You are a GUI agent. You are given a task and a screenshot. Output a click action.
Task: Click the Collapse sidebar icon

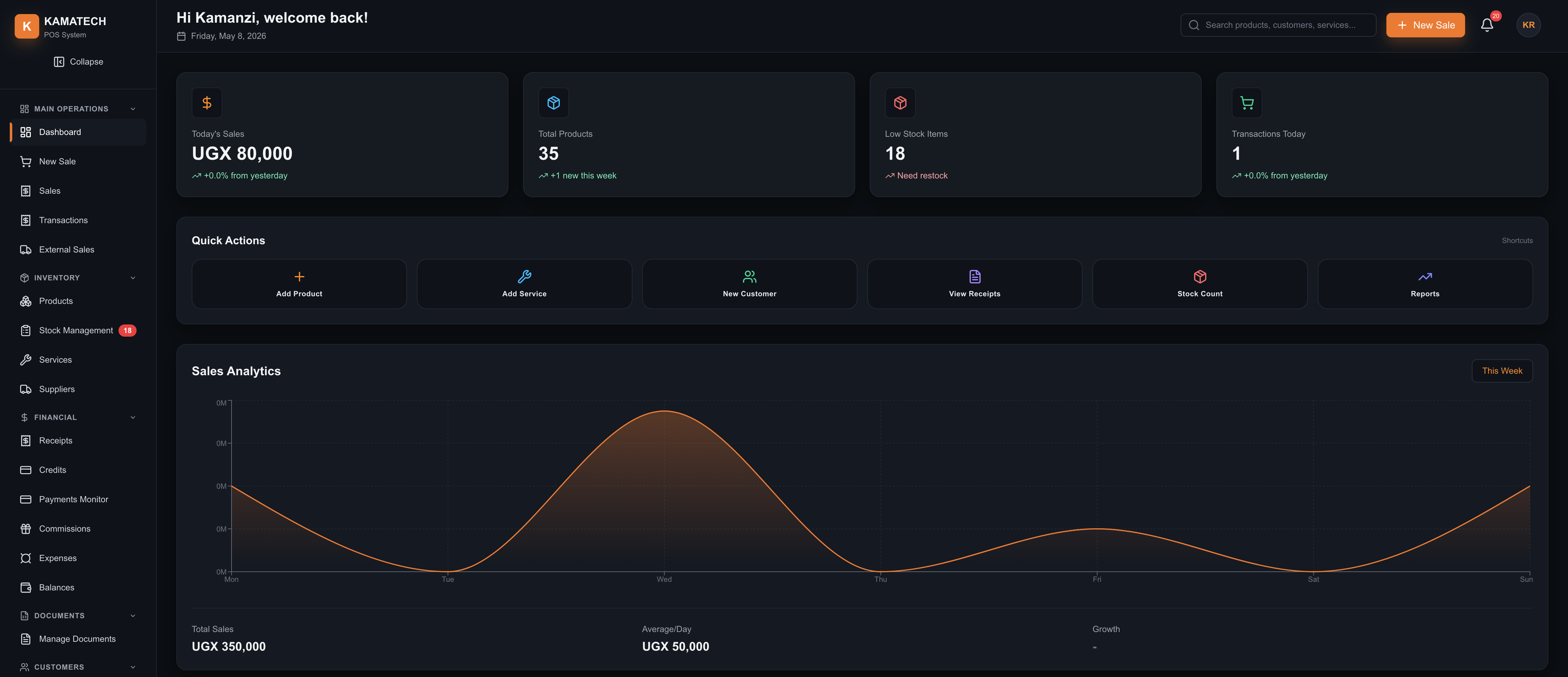(59, 62)
